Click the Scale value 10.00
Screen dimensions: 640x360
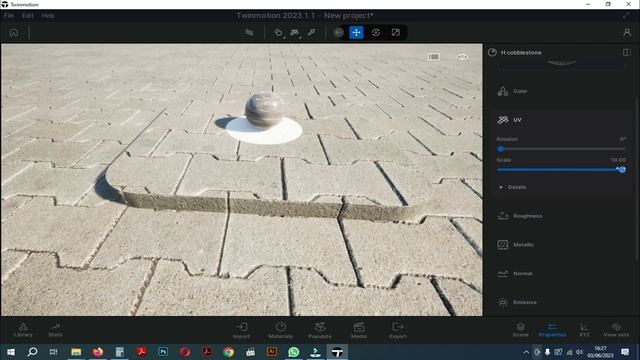point(618,160)
